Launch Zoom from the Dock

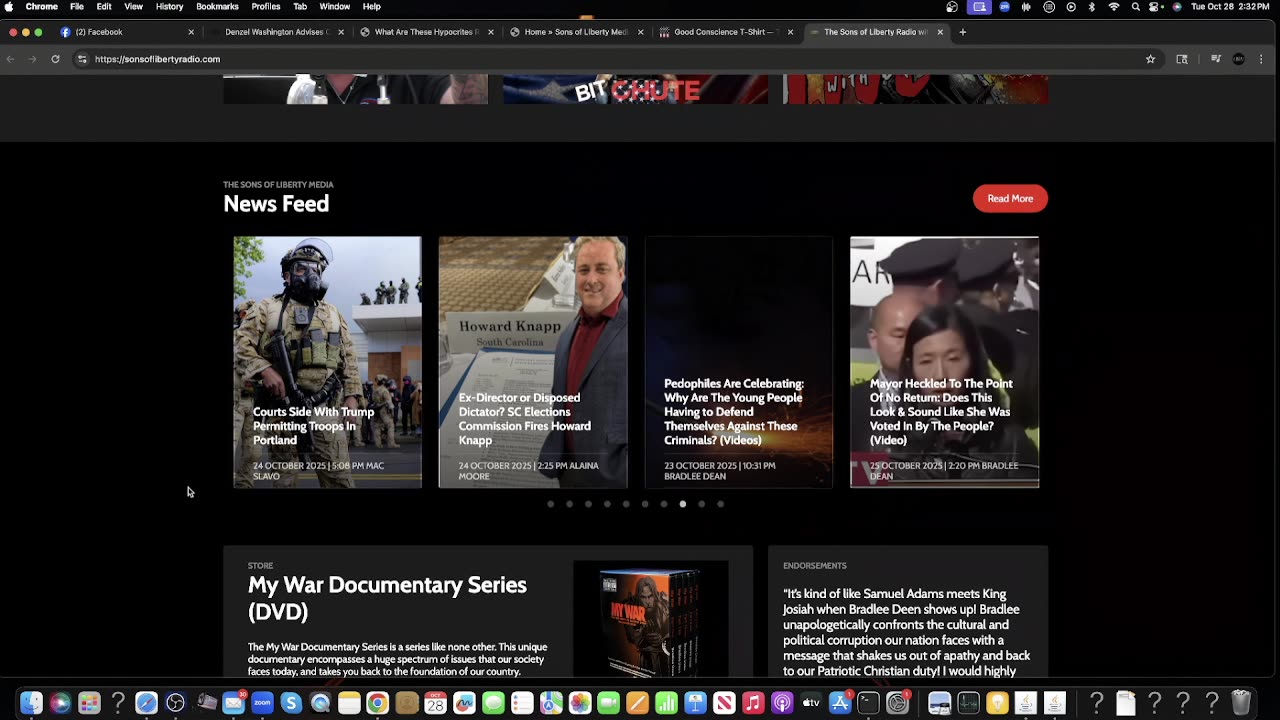262,703
